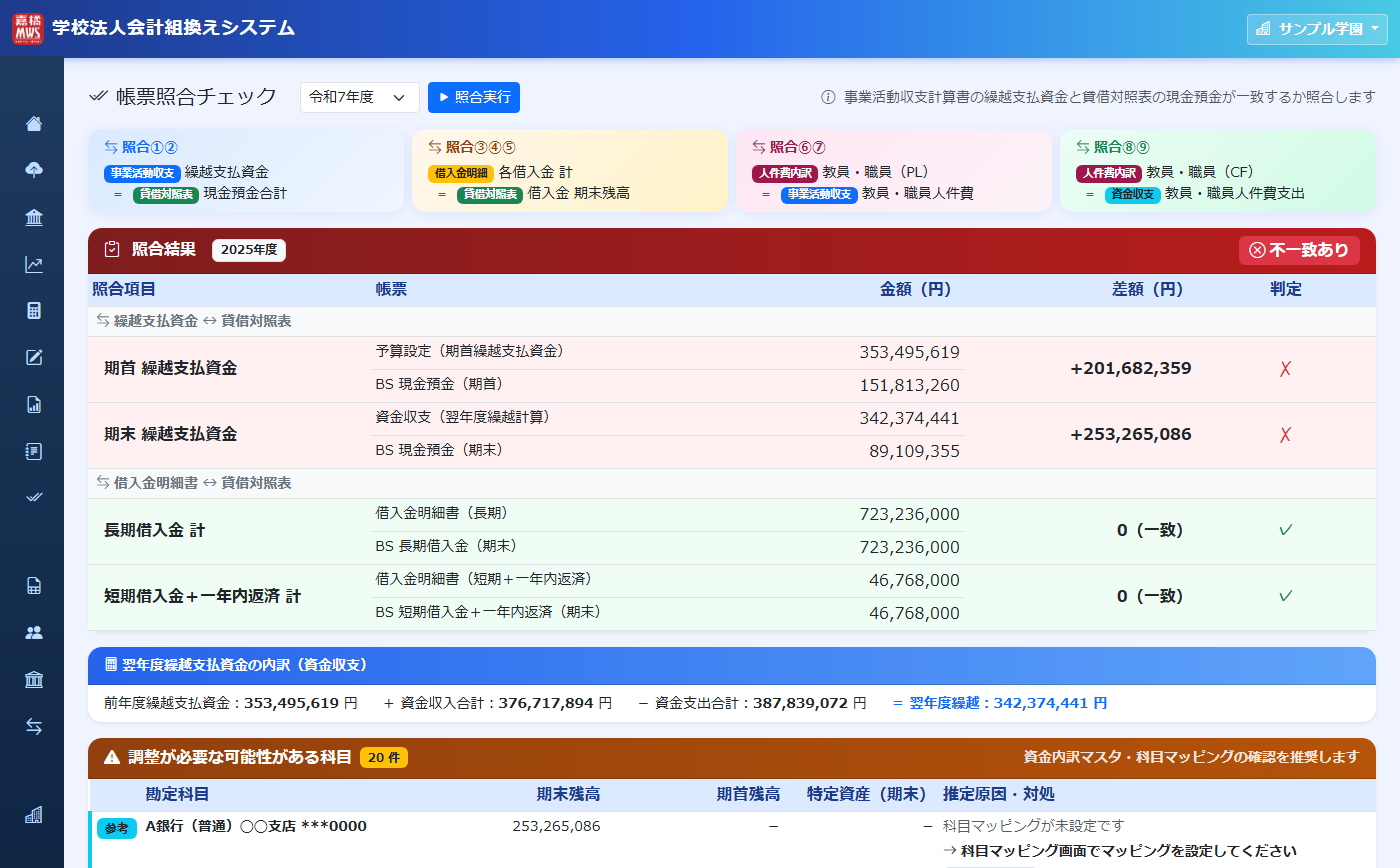Click the 照合項目 column header
The width and height of the screenshot is (1400, 868).
pos(124,290)
